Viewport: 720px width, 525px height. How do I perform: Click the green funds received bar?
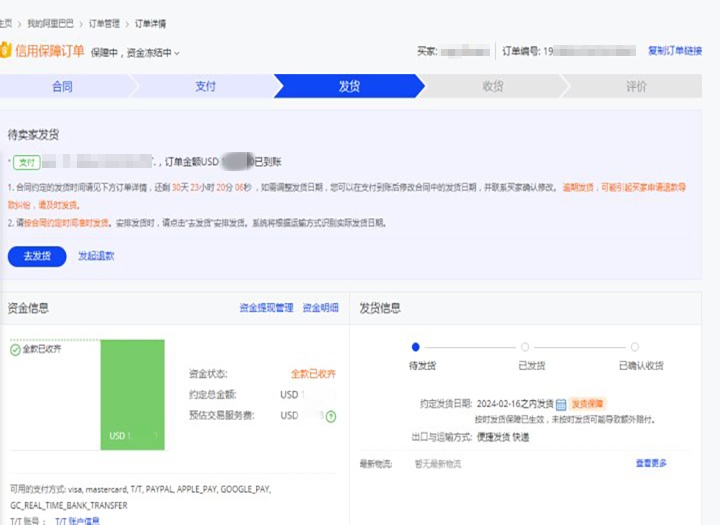132,395
